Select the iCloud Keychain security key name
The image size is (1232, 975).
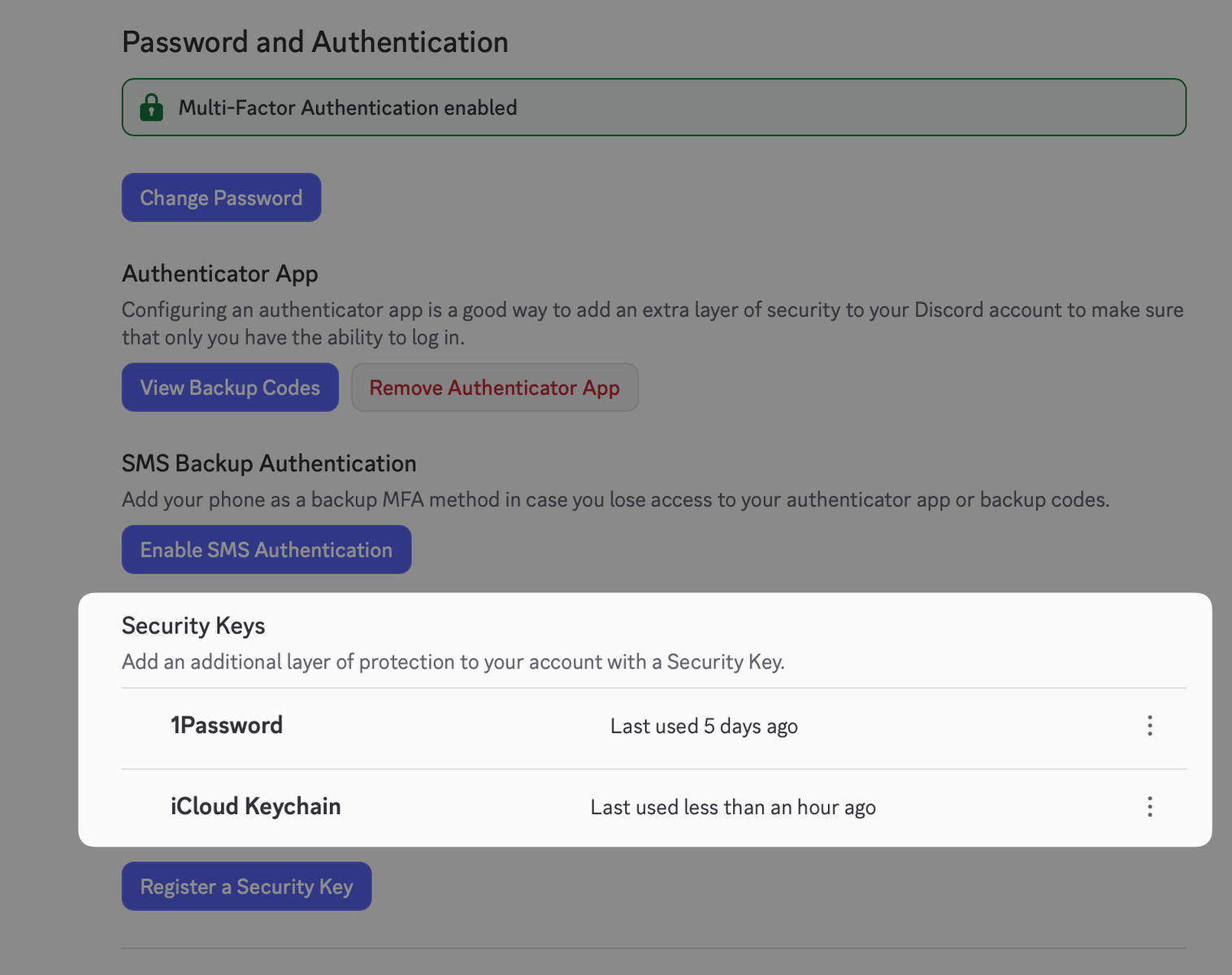(x=255, y=807)
